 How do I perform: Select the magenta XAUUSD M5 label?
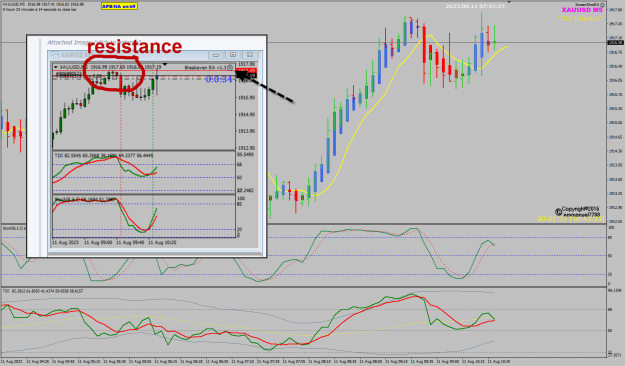coord(582,10)
